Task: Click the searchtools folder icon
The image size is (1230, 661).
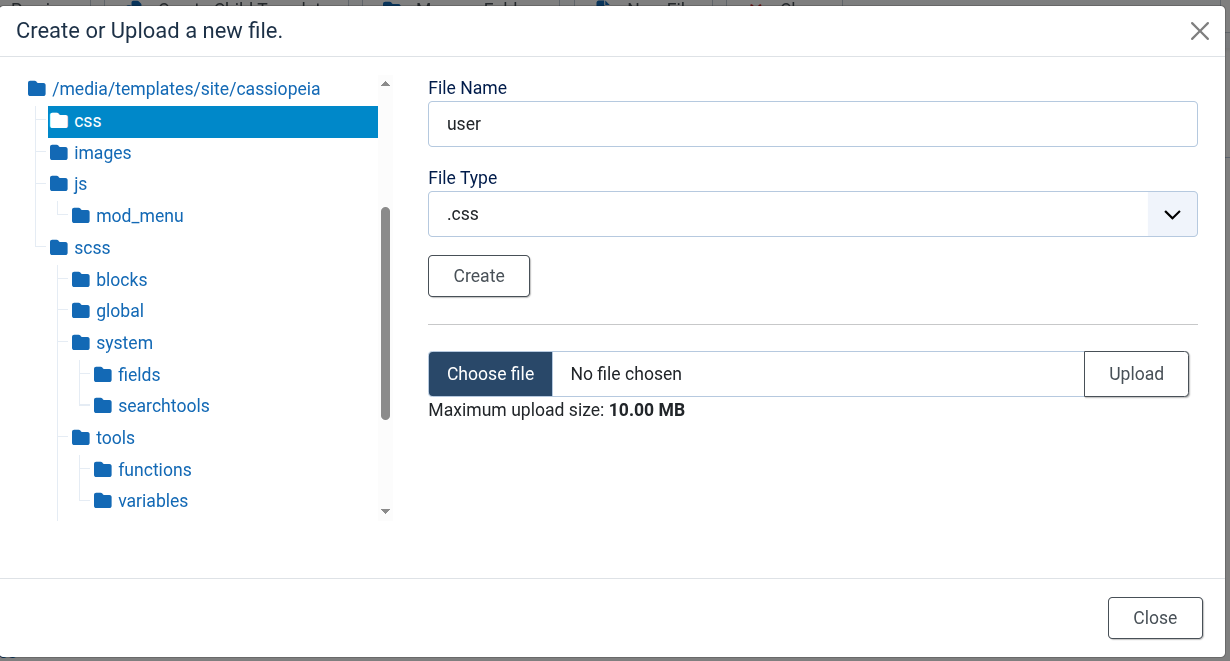Action: click(103, 406)
